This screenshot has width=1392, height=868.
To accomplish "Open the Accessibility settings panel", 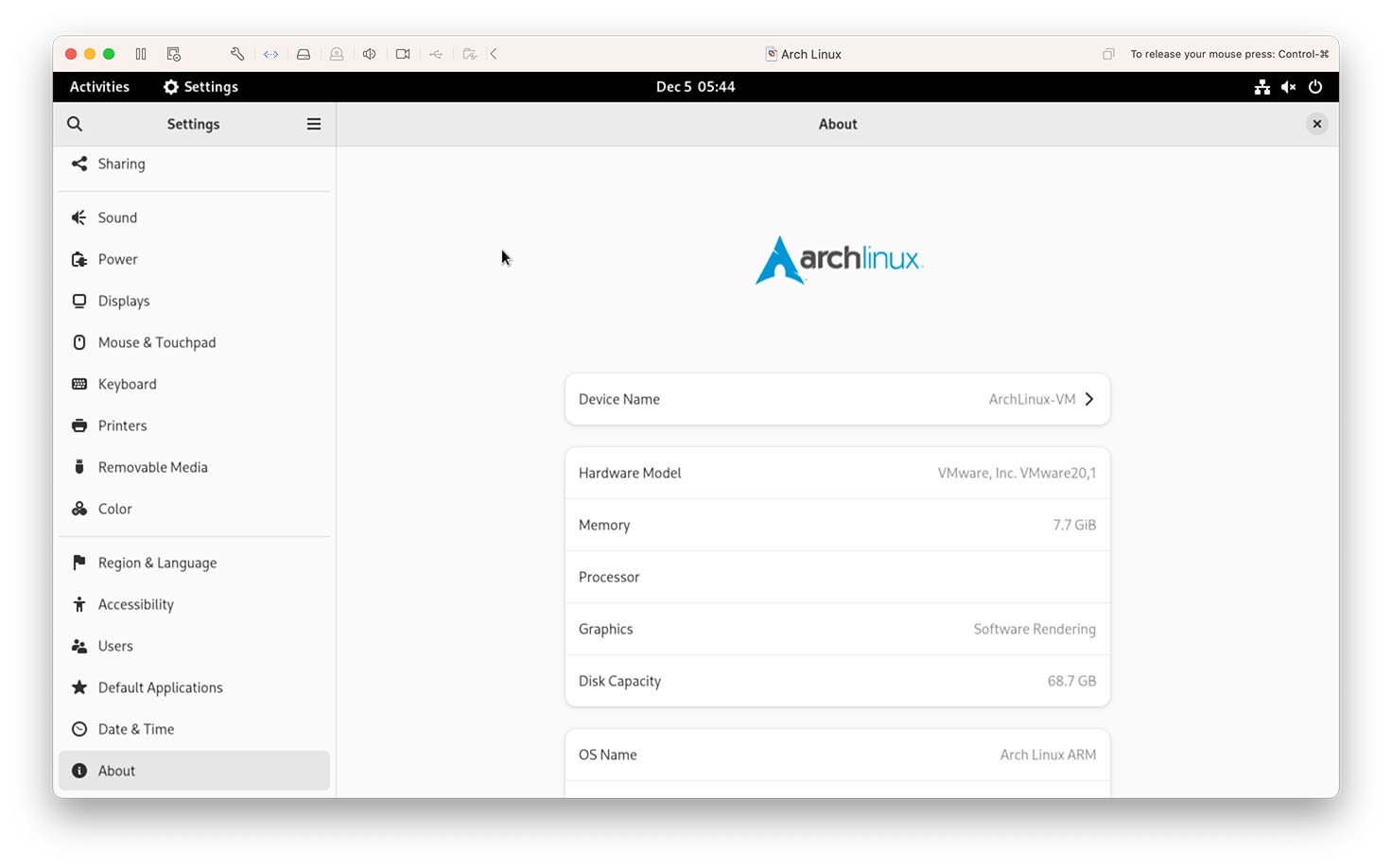I will click(x=194, y=604).
